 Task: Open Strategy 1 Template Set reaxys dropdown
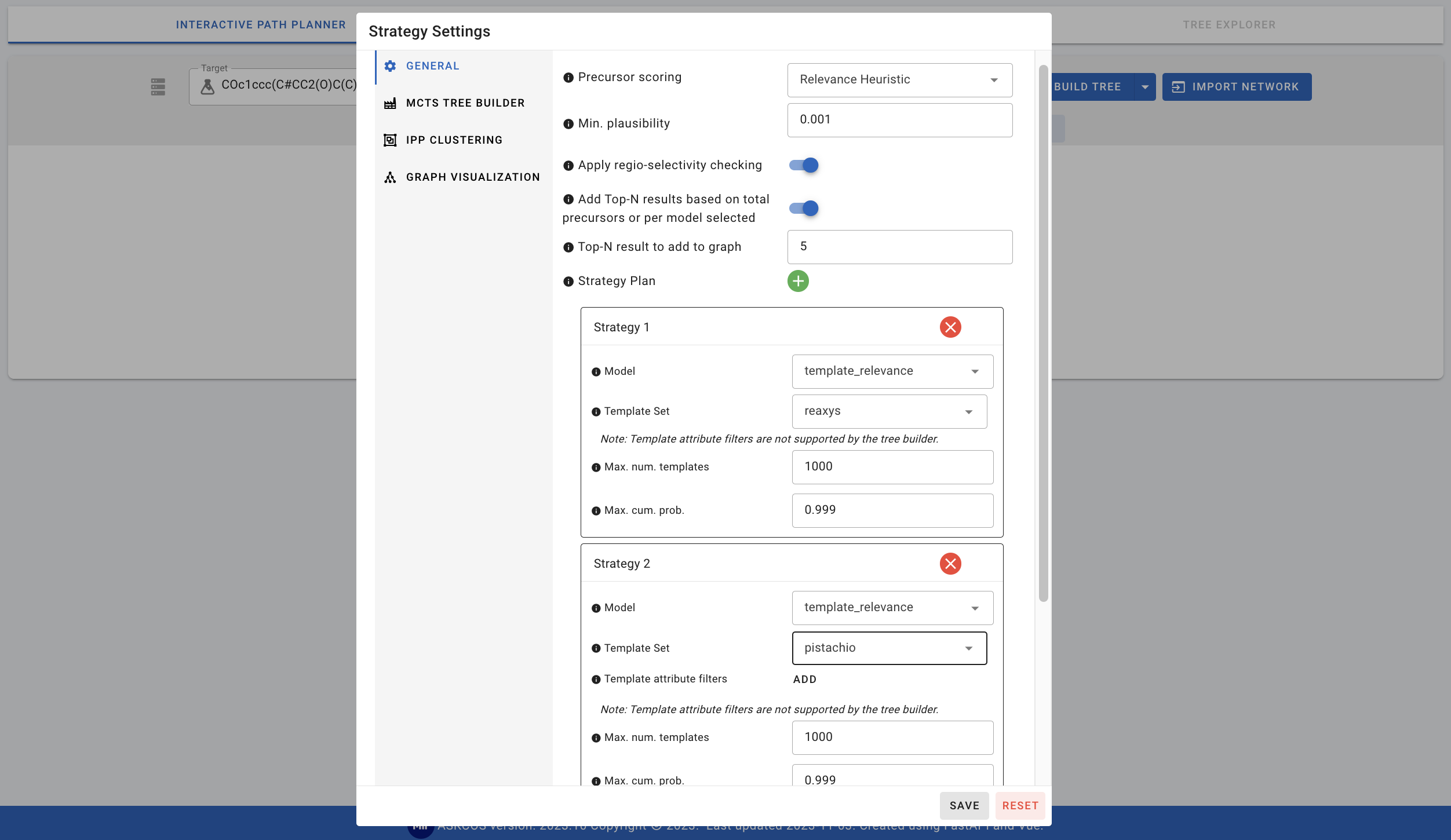pos(889,411)
